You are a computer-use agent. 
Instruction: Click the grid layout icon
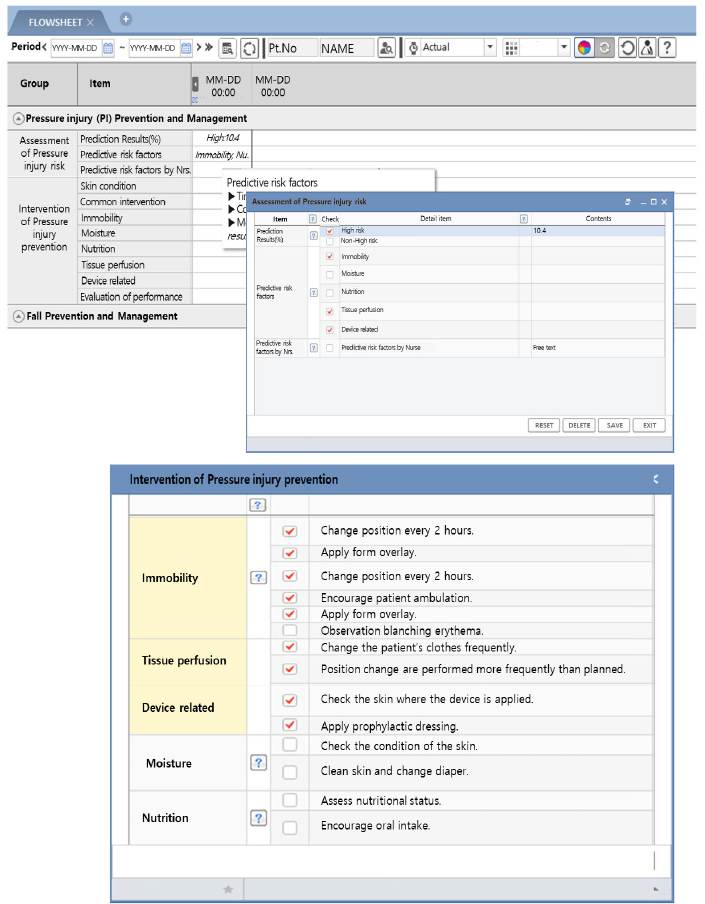point(511,48)
